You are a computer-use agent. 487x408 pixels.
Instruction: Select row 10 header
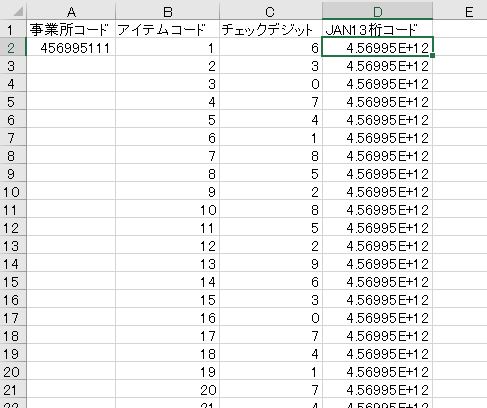point(13,192)
